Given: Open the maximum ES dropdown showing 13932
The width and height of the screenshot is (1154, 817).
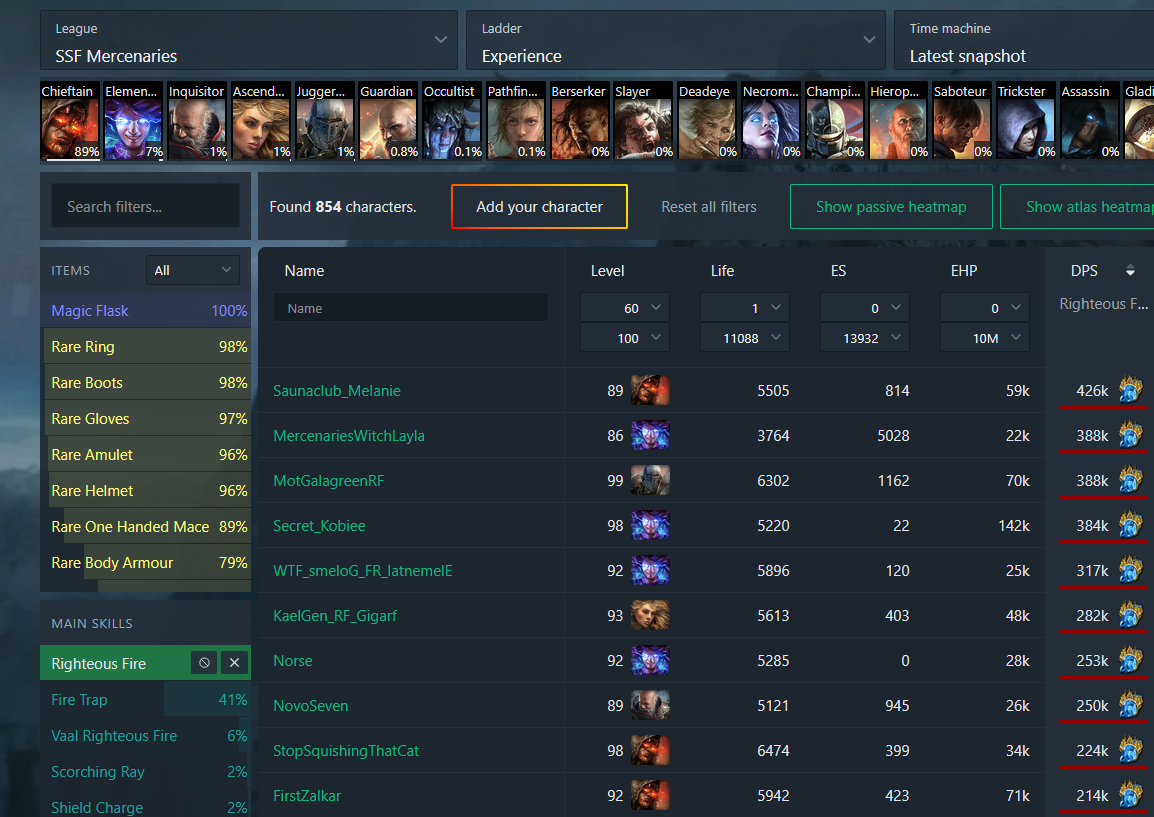Looking at the screenshot, I should (865, 338).
